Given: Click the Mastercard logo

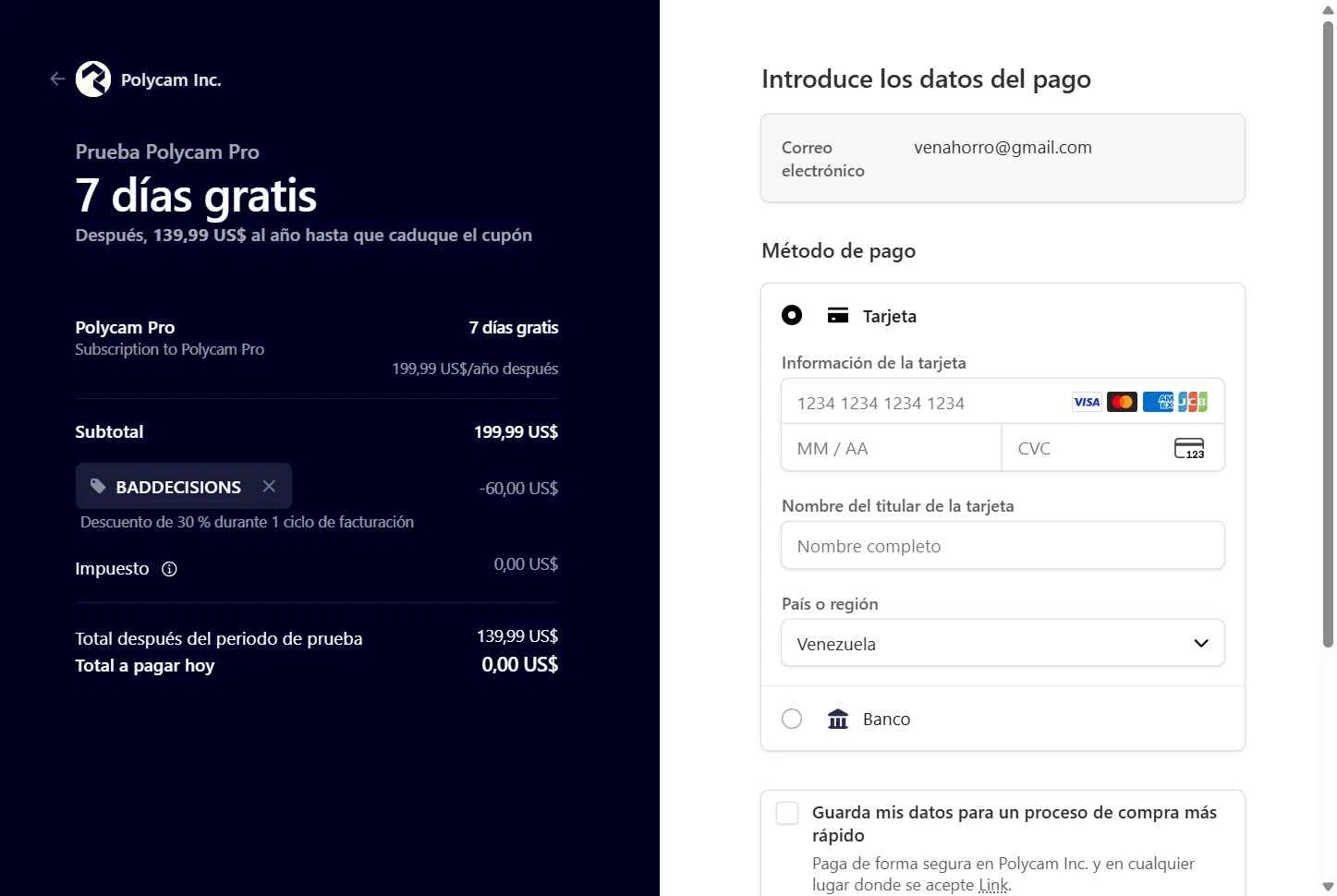Looking at the screenshot, I should click(x=1122, y=402).
